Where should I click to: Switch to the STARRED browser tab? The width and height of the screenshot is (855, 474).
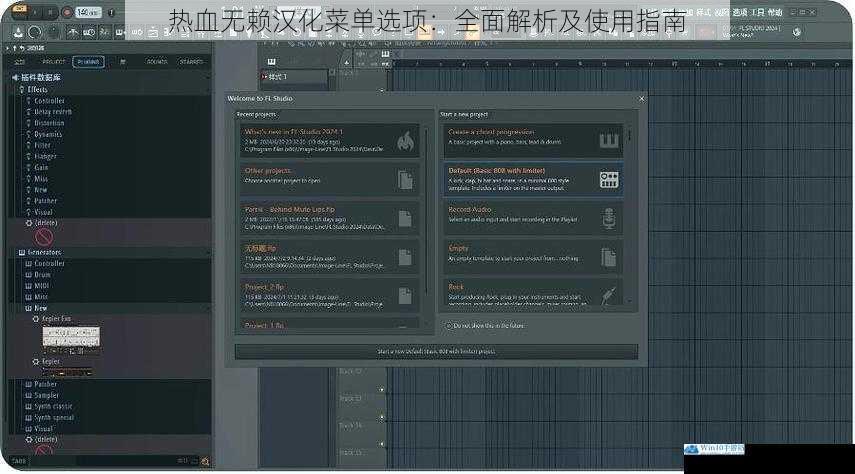point(191,62)
